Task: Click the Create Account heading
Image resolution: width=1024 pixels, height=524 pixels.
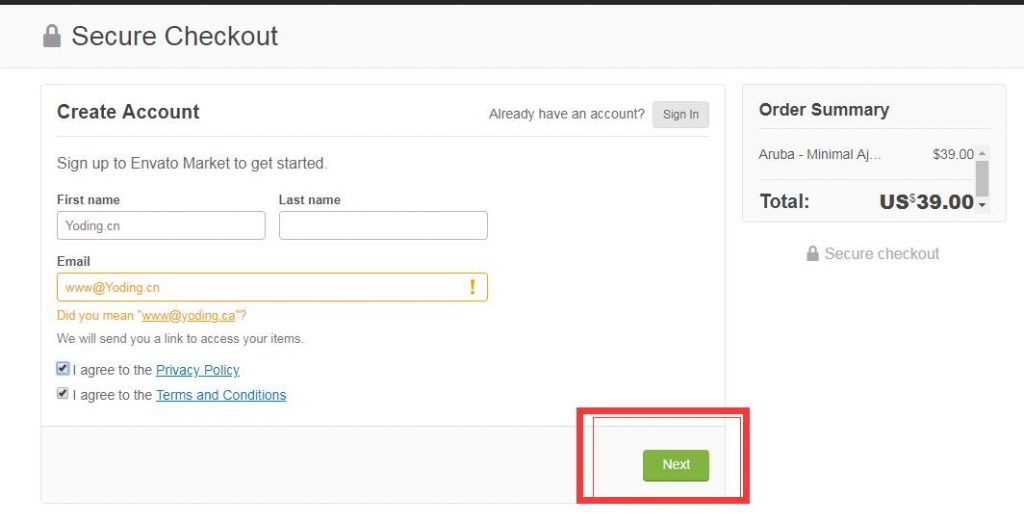Action: coord(128,112)
